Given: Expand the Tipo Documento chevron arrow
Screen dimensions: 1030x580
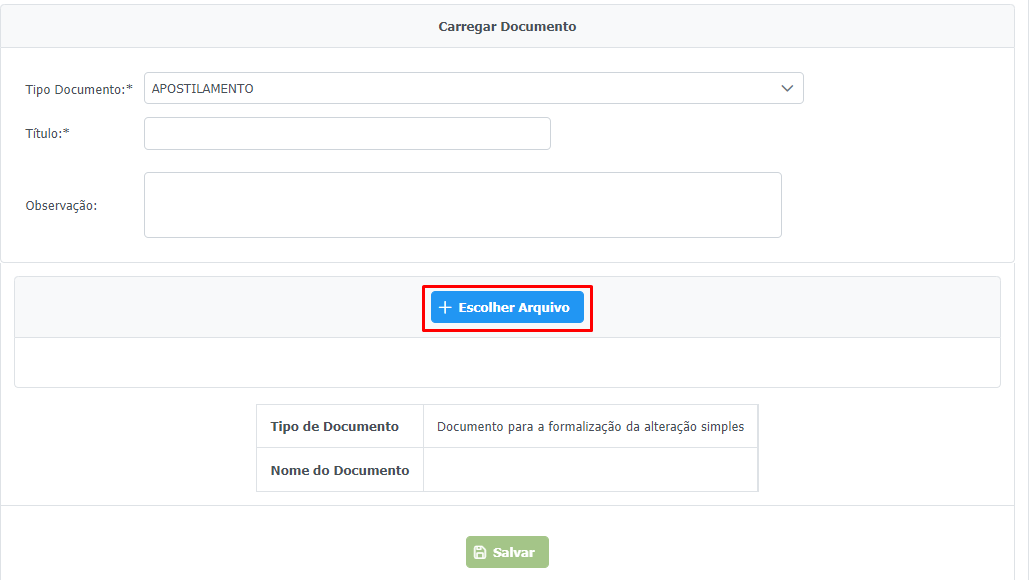Looking at the screenshot, I should coord(787,88).
